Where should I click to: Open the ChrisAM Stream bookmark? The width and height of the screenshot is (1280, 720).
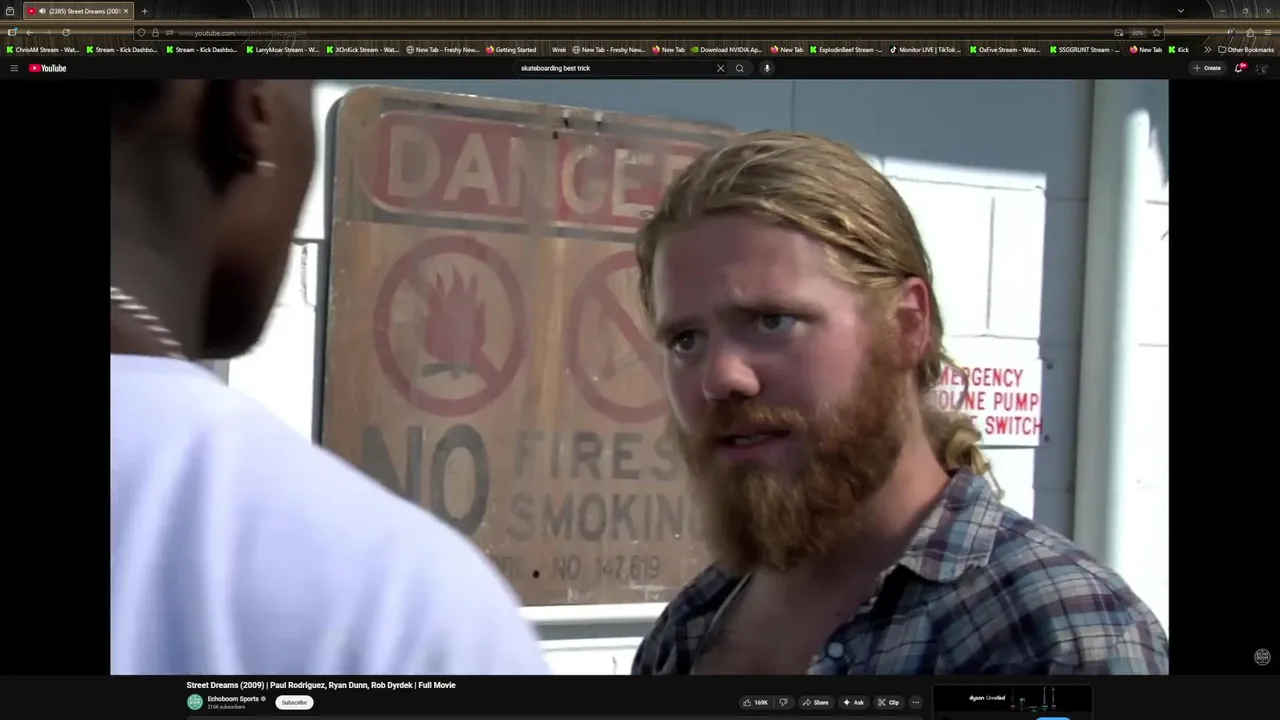[x=43, y=49]
